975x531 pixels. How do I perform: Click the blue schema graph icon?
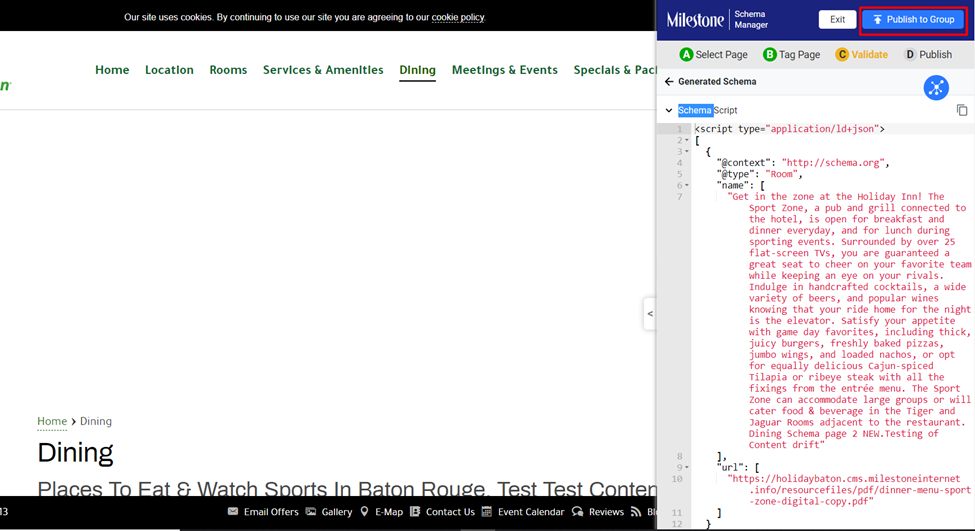tap(936, 88)
